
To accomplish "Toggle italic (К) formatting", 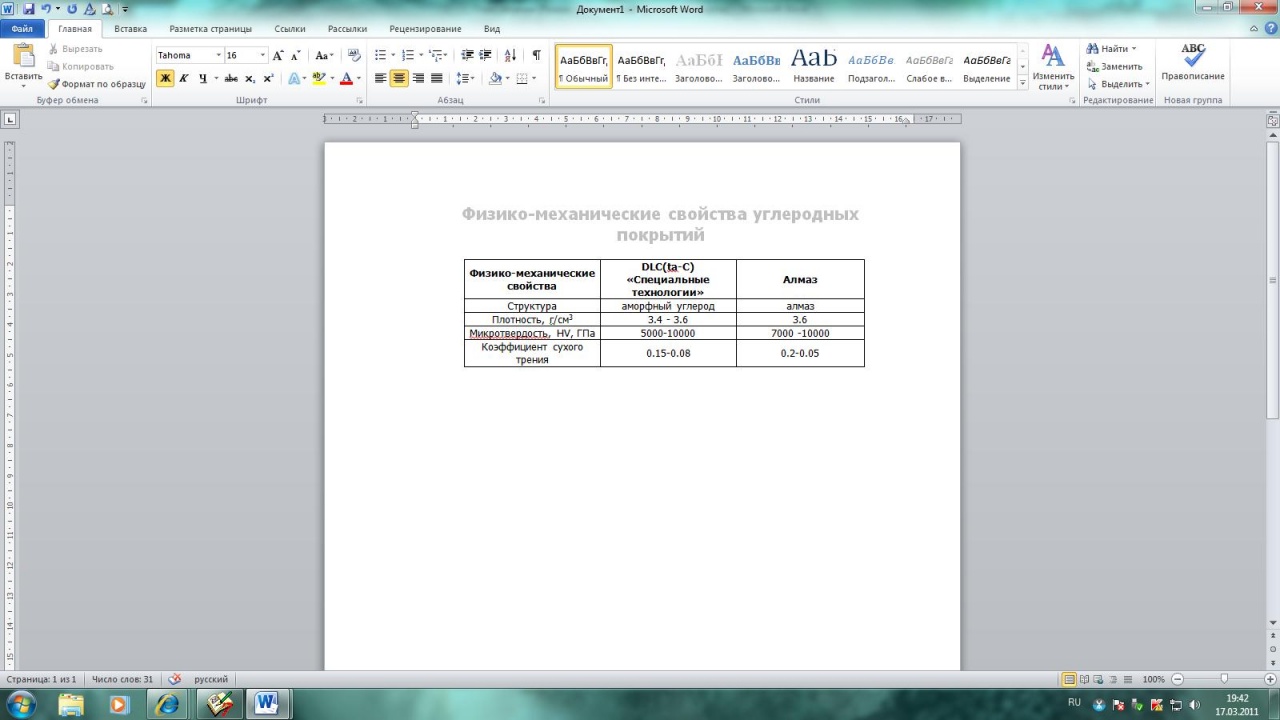I will click(x=184, y=78).
